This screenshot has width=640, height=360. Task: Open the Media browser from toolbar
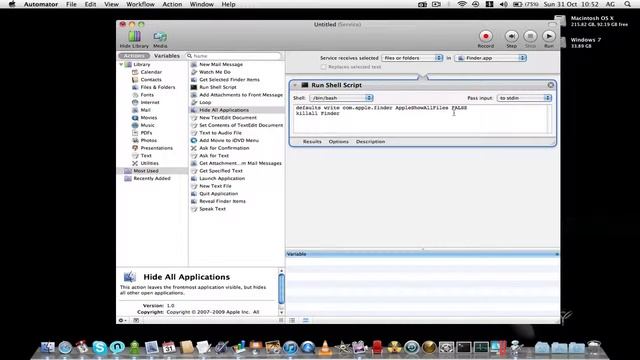160,39
